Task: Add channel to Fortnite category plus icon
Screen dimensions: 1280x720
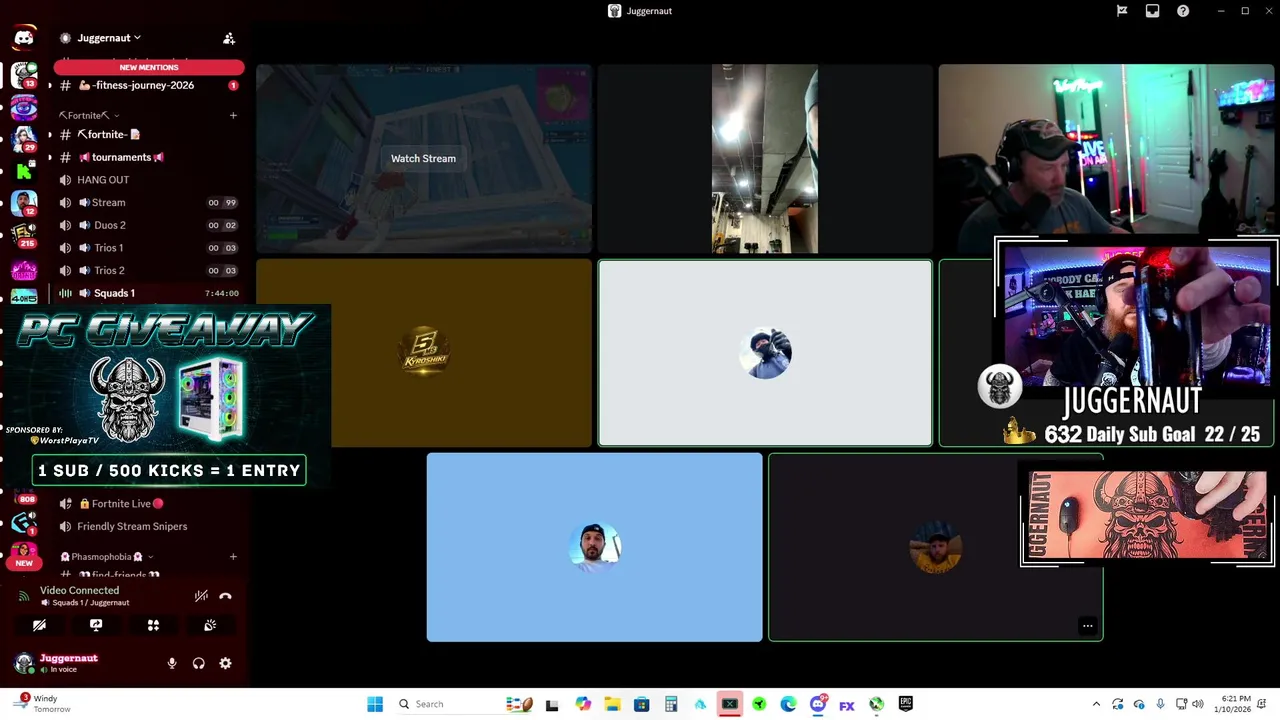Action: click(233, 115)
